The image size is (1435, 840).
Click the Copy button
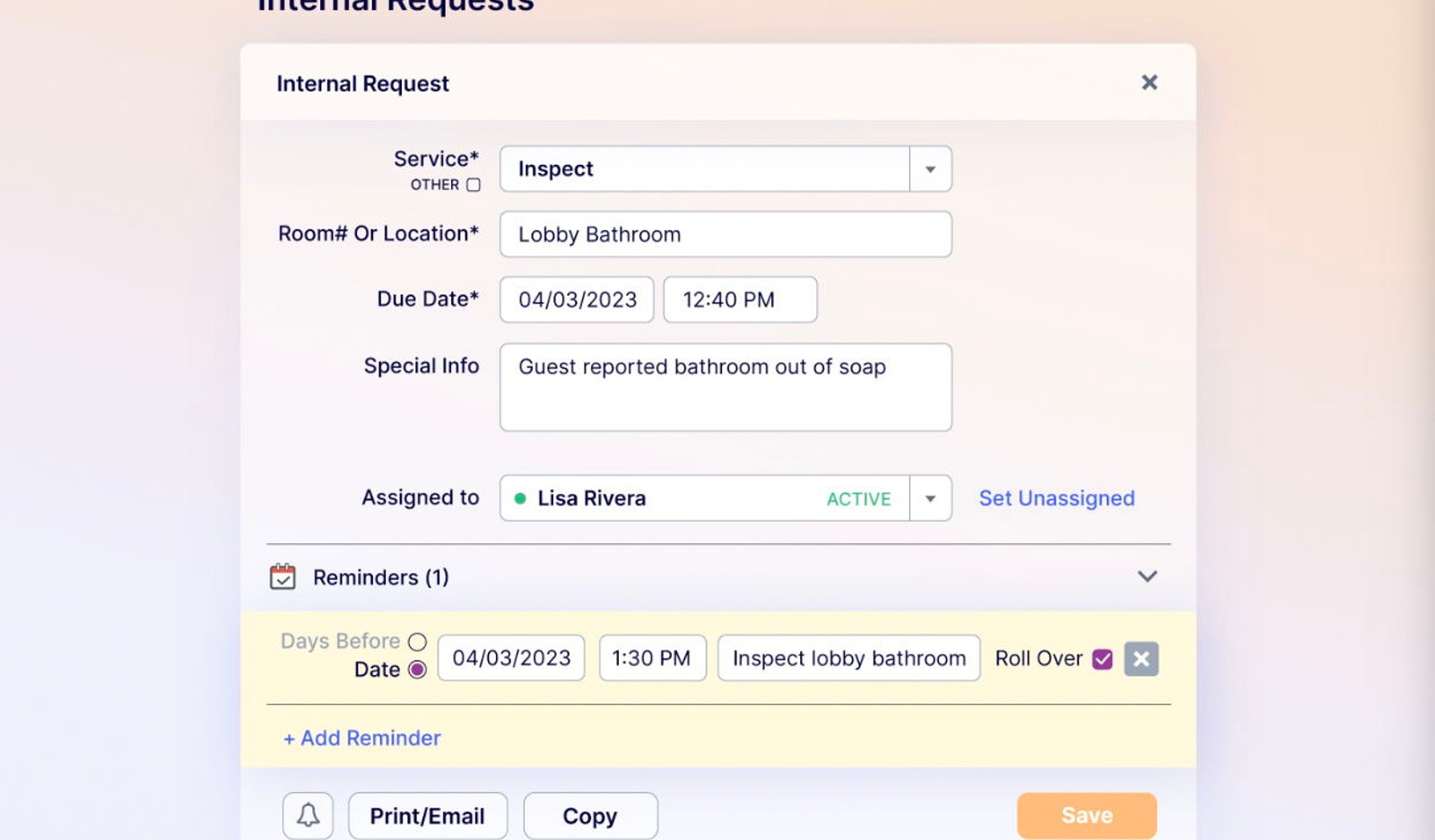590,816
